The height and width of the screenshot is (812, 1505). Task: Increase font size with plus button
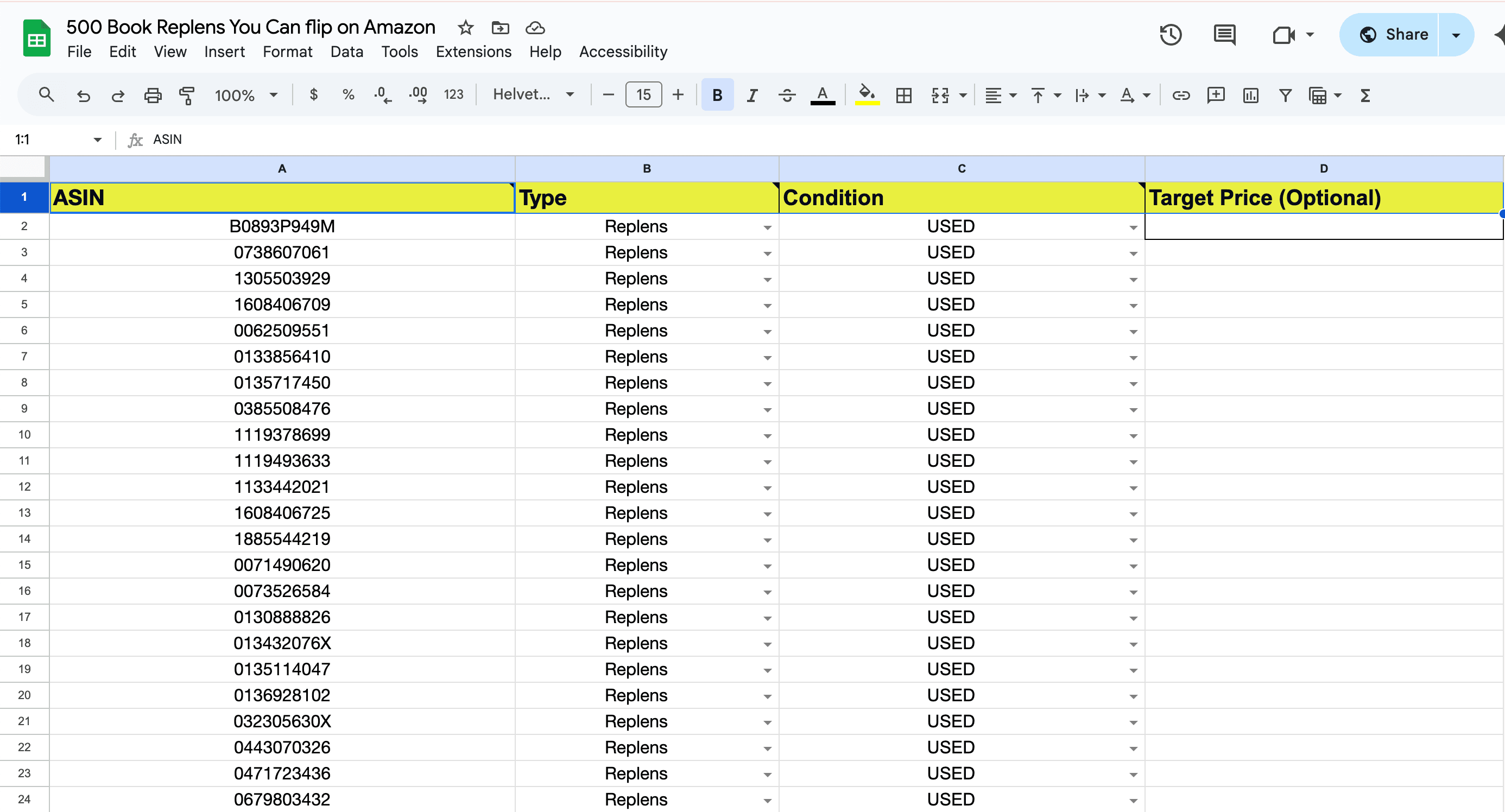click(678, 94)
